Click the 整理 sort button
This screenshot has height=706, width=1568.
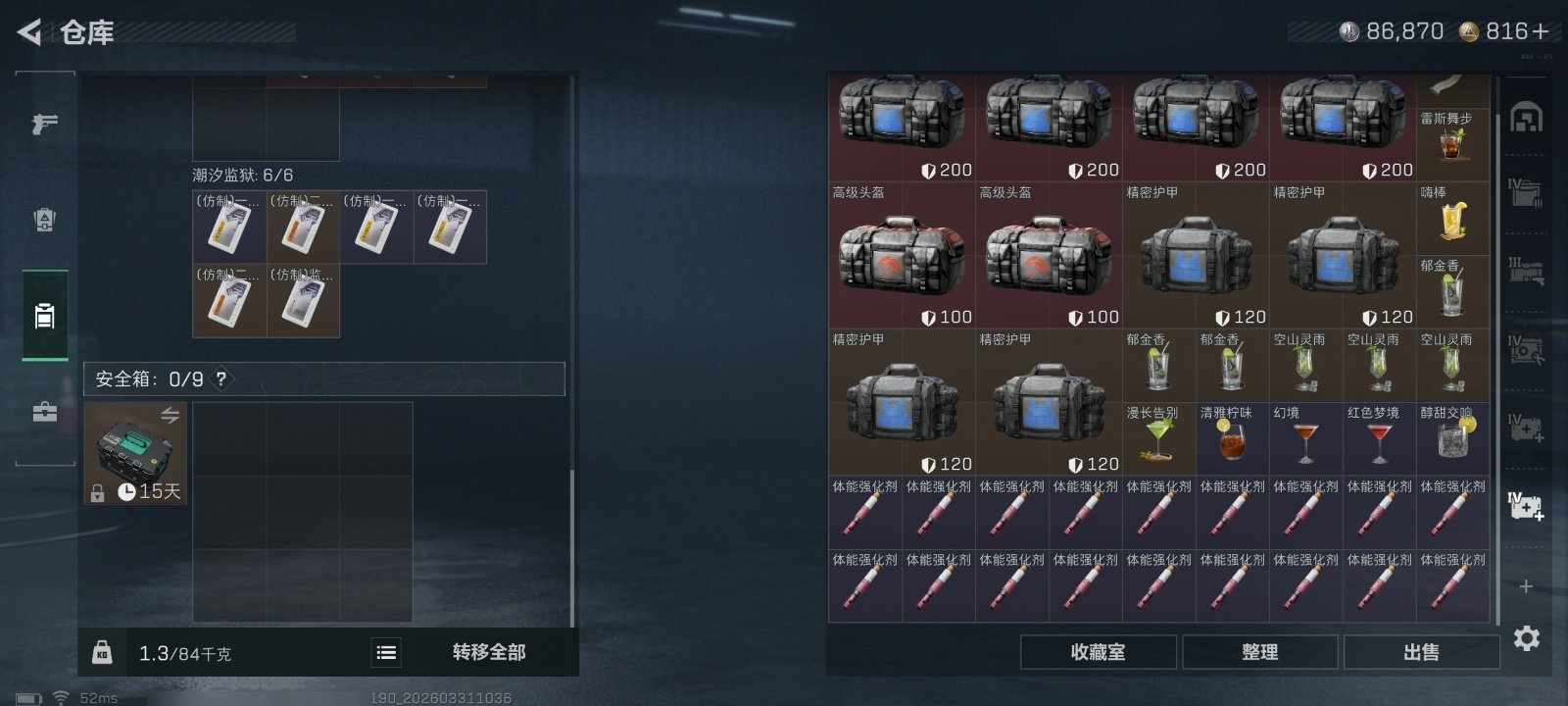click(x=1259, y=652)
